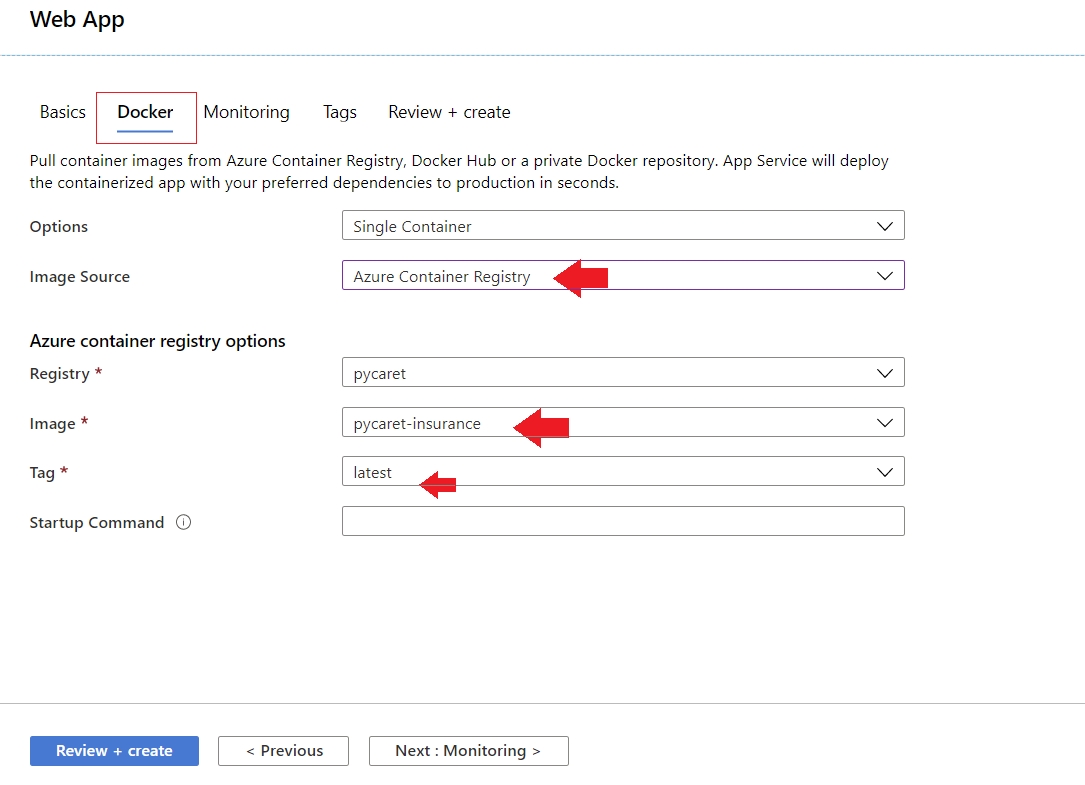
Task: Click the chevron arrow in Image Source field
Action: click(x=884, y=276)
